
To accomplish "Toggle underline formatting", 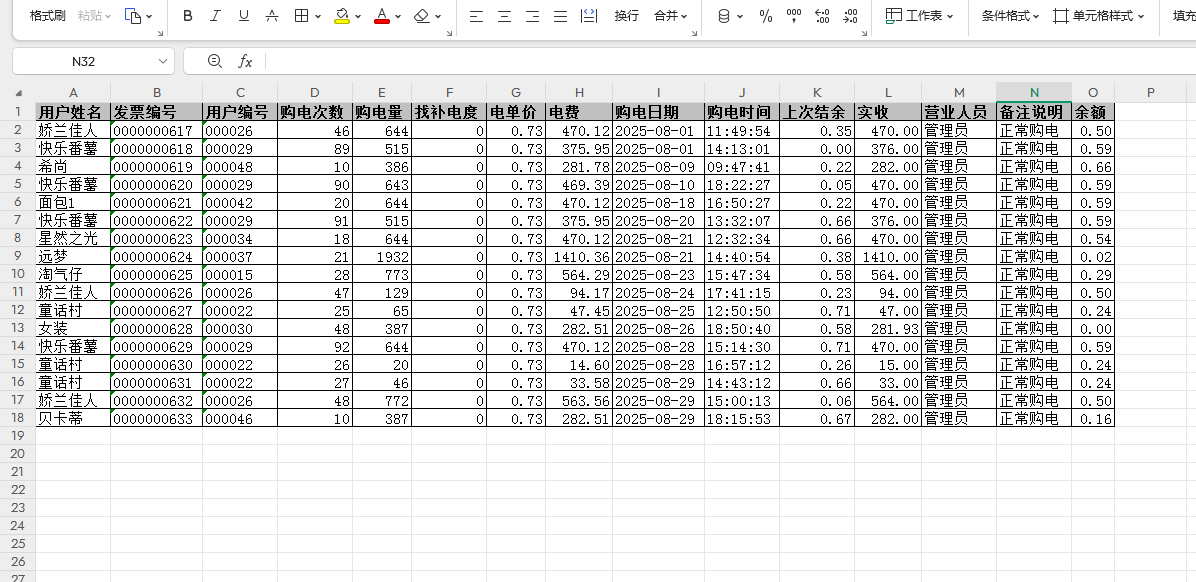I will (x=244, y=16).
